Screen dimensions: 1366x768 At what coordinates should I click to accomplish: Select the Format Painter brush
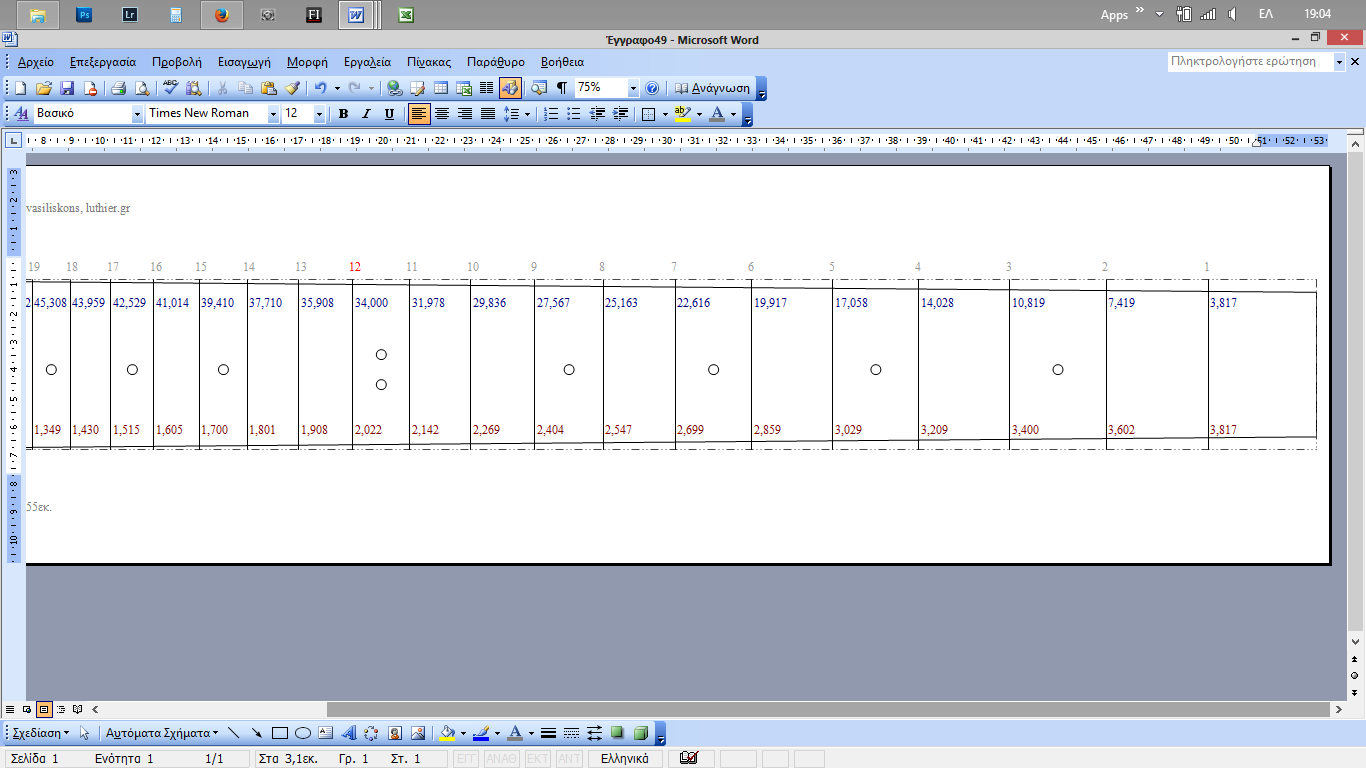[292, 88]
